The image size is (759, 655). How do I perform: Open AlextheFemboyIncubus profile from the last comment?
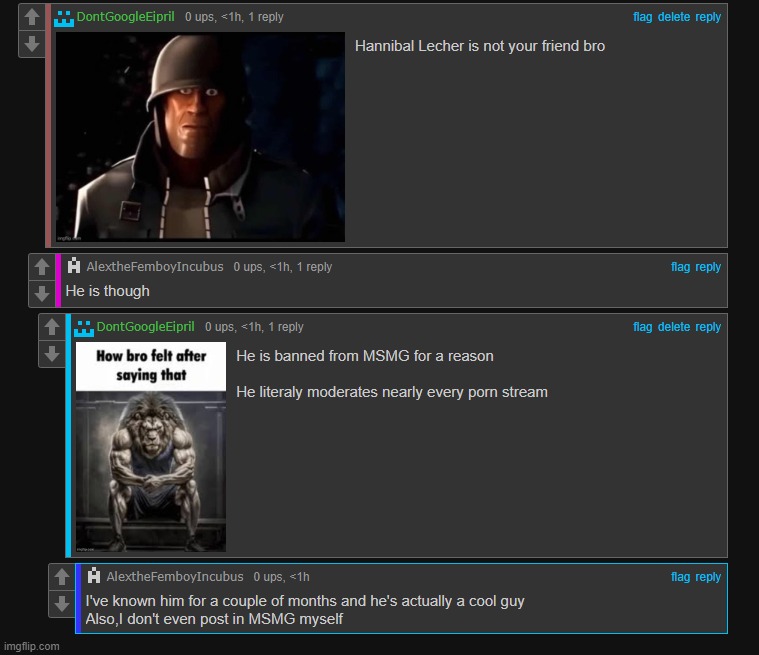tap(175, 577)
